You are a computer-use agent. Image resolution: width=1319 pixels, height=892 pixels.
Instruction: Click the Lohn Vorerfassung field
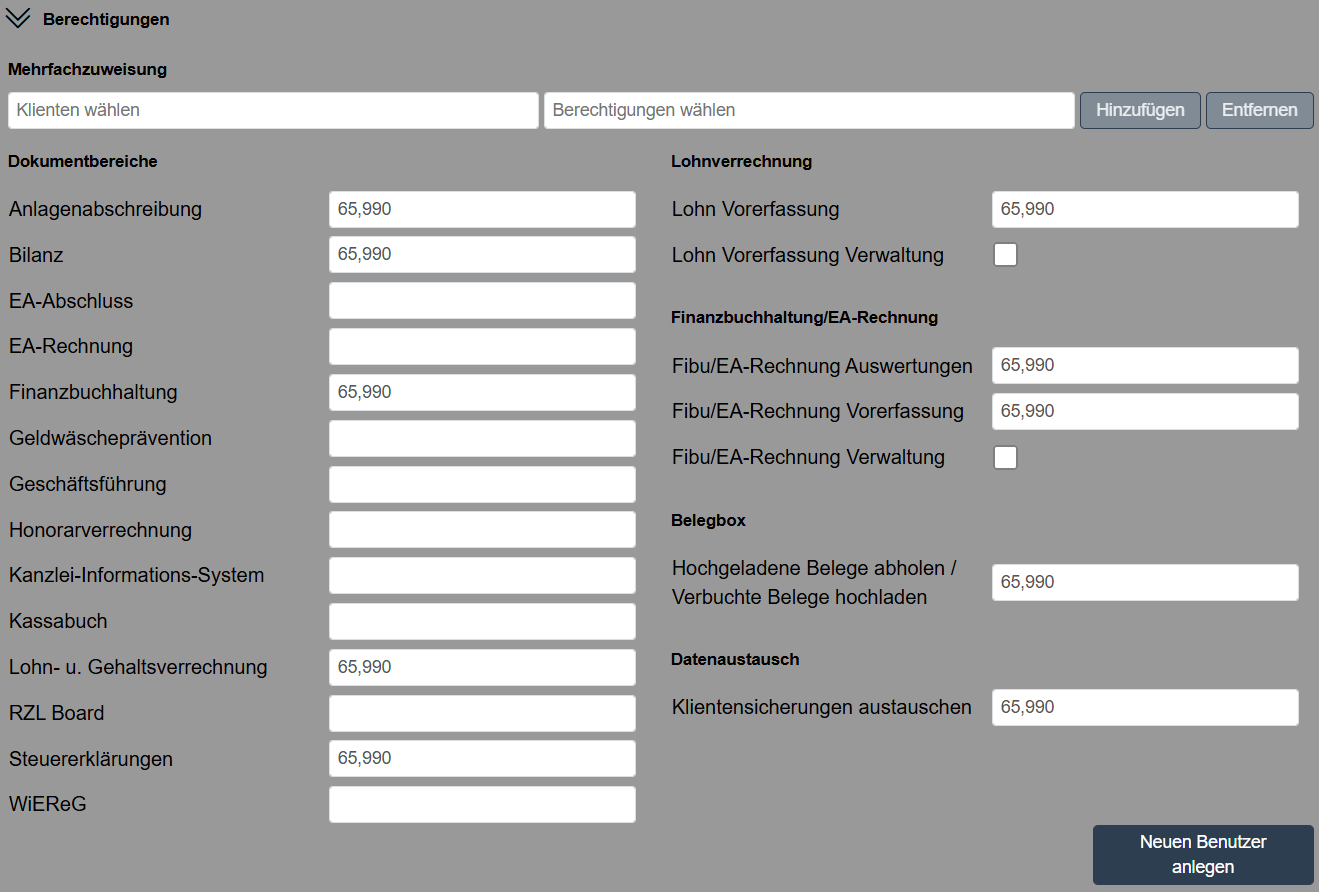(x=1145, y=209)
